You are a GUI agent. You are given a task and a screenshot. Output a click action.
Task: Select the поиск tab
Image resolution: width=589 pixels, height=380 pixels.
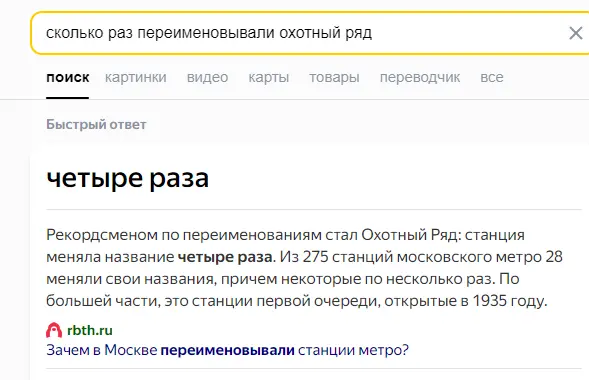point(68,77)
